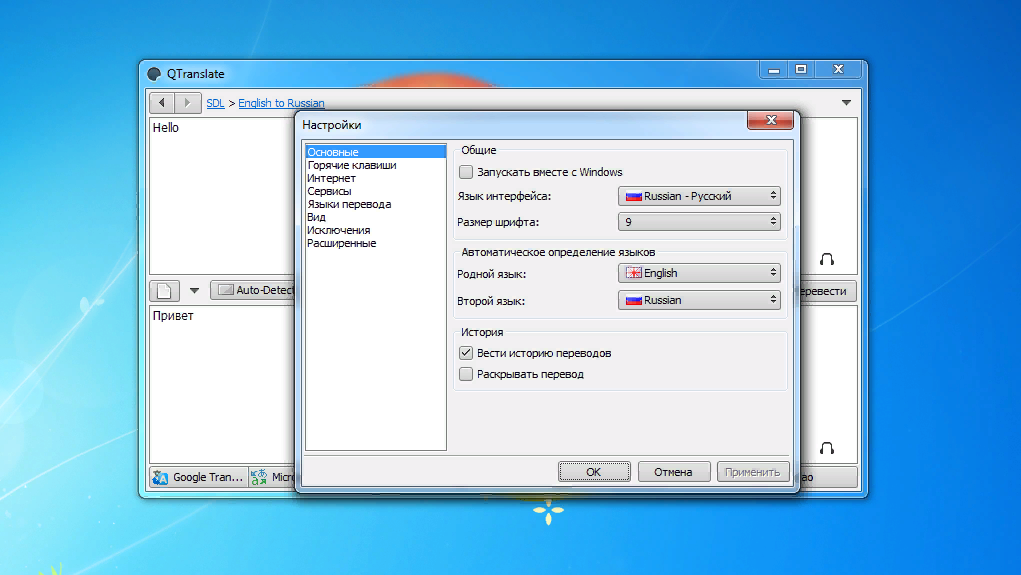The image size is (1021, 575).
Task: Tick the Раскрывать перевод checkbox
Action: pyautogui.click(x=466, y=374)
